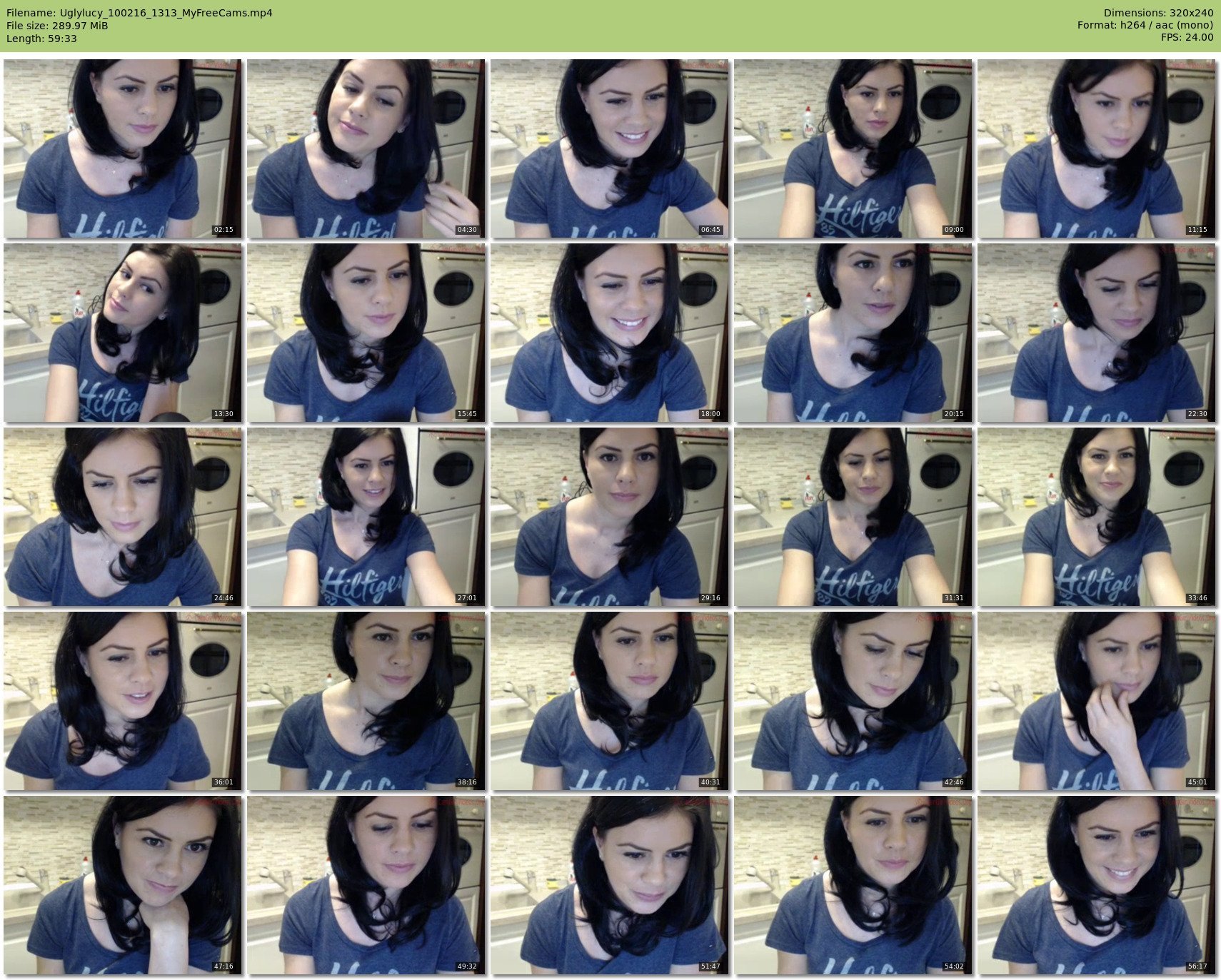The height and width of the screenshot is (980, 1221).
Task: Open the 36:01 thumbnail
Action: click(122, 701)
